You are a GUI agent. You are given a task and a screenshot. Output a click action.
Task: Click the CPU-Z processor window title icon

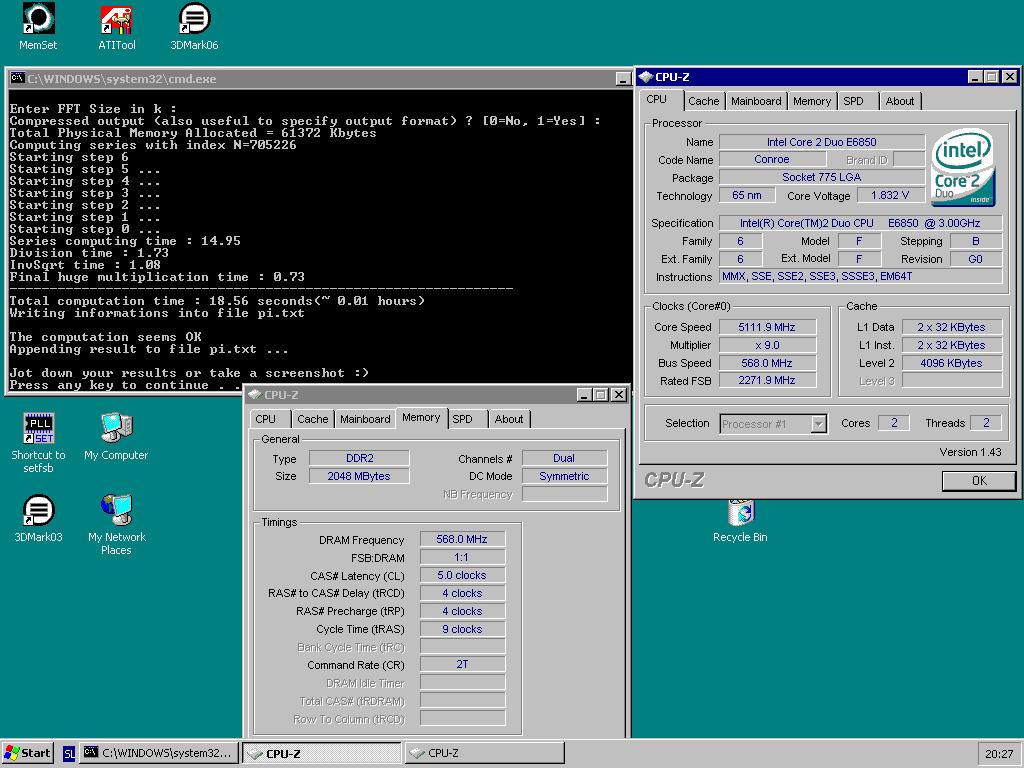[646, 76]
